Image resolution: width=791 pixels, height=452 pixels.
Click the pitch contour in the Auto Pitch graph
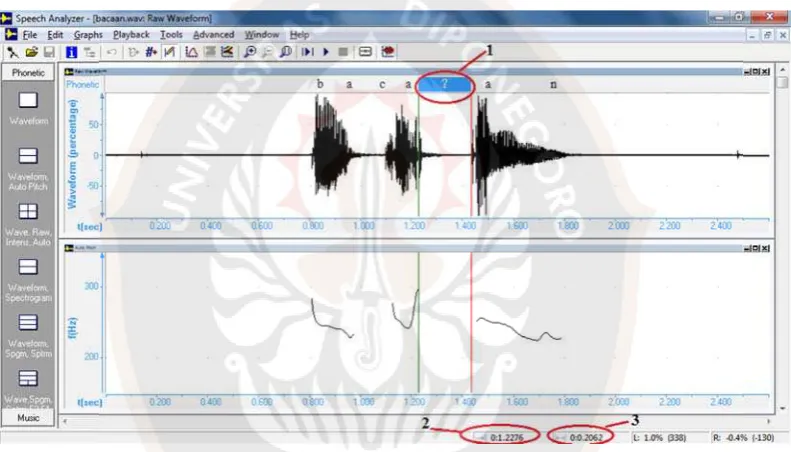tap(515, 329)
